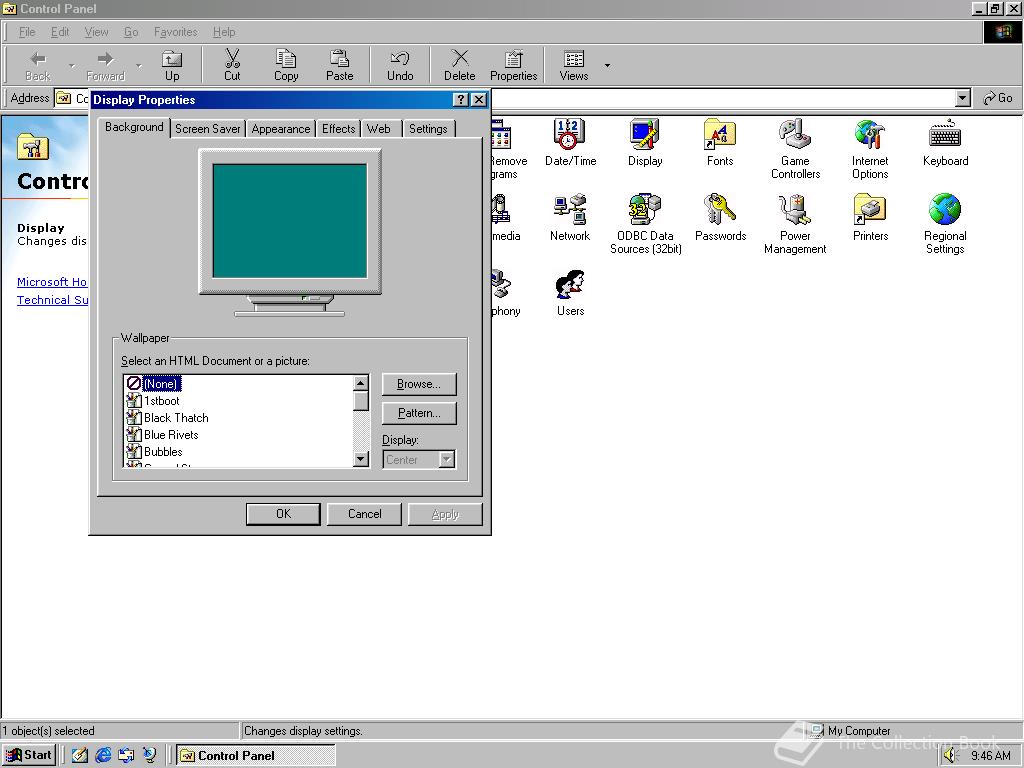The image size is (1024, 768).
Task: Switch to the Appearance tab
Action: tap(281, 129)
